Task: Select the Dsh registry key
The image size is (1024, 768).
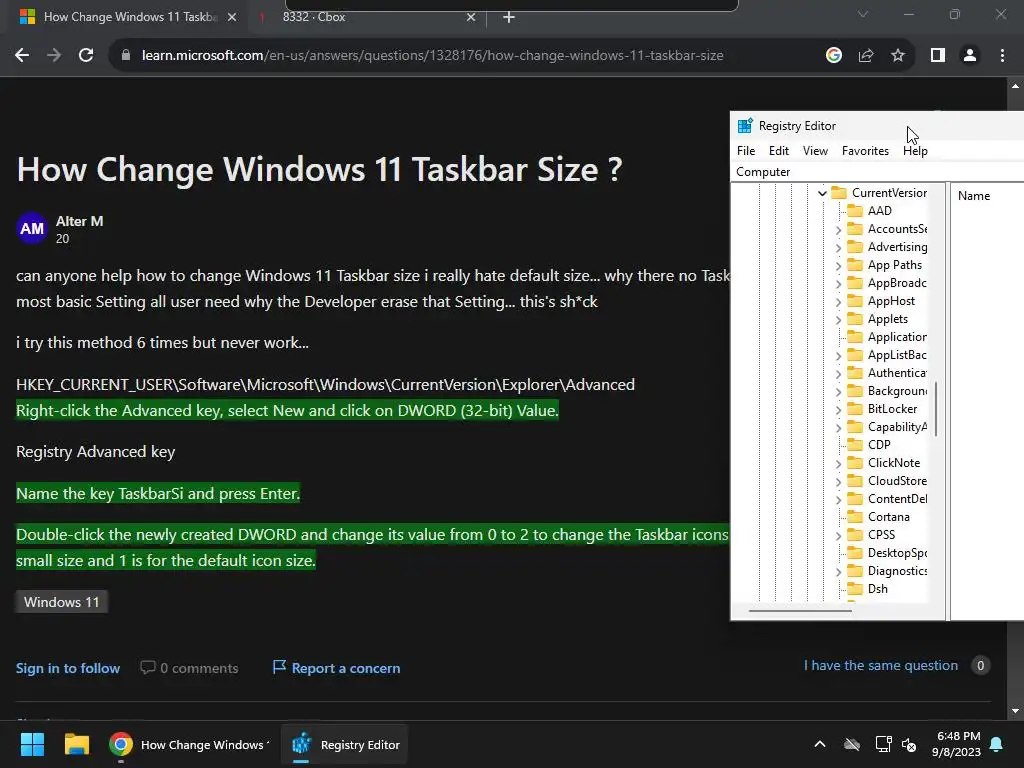Action: pos(878,589)
